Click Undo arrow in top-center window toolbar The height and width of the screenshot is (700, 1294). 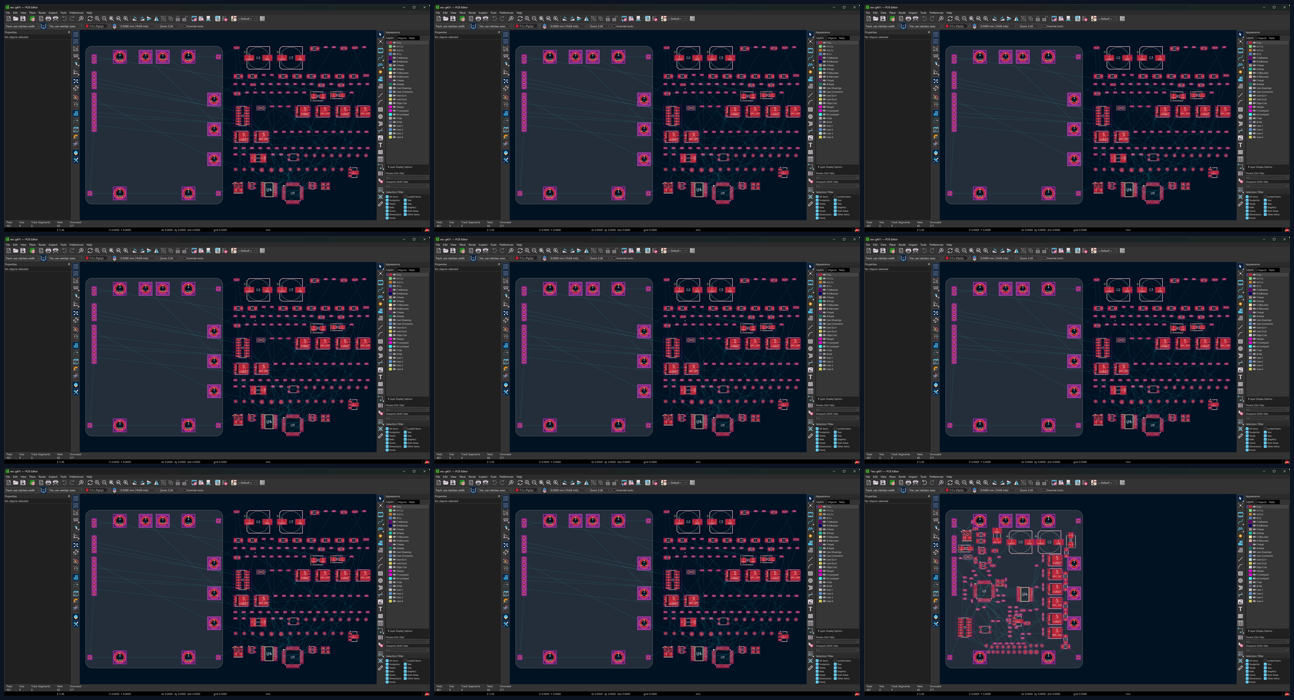pyautogui.click(x=494, y=19)
